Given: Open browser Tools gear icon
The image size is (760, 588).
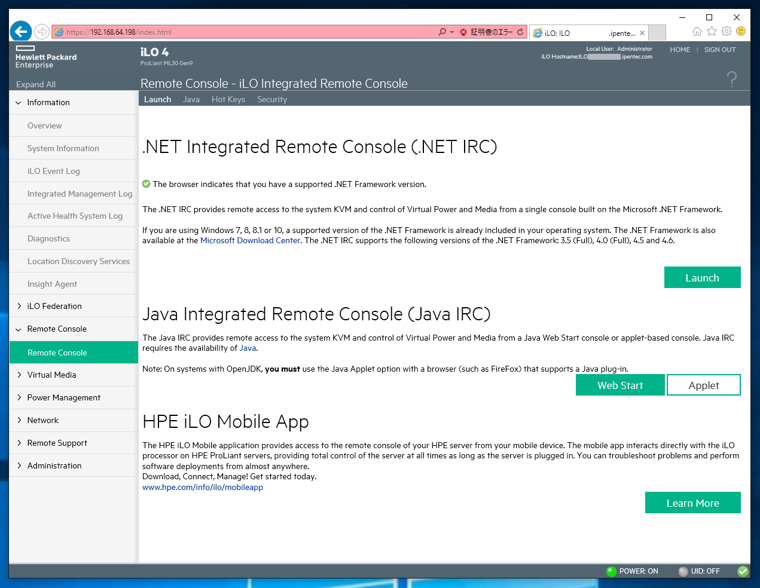Looking at the screenshot, I should (726, 32).
